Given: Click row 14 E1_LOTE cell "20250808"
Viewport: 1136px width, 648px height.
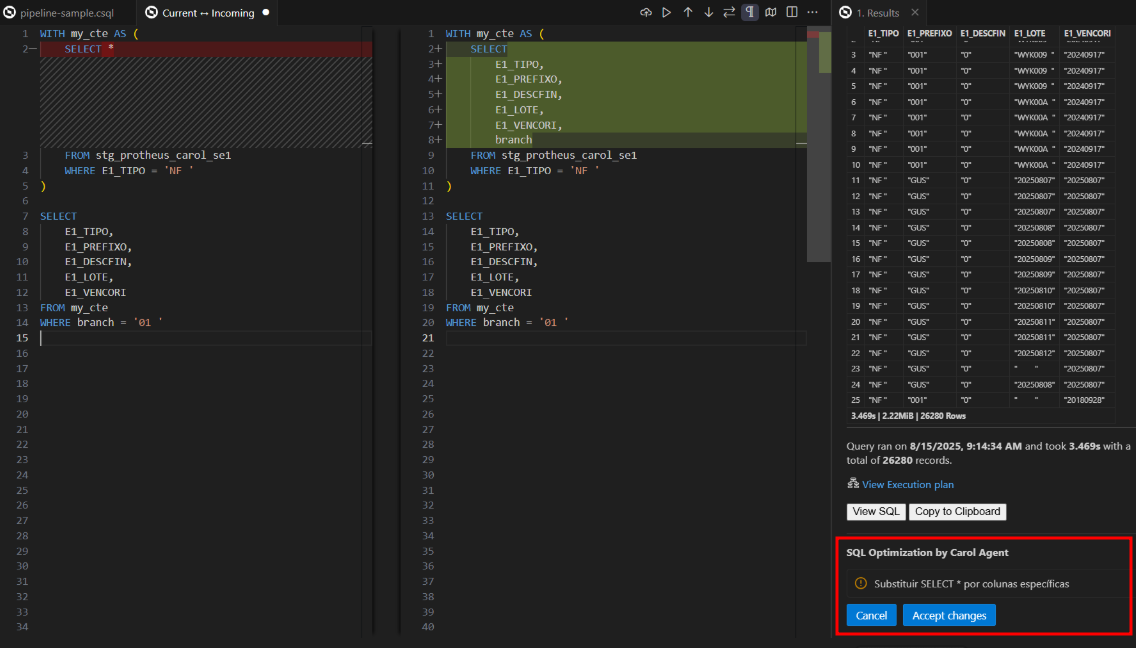Looking at the screenshot, I should 1035,228.
